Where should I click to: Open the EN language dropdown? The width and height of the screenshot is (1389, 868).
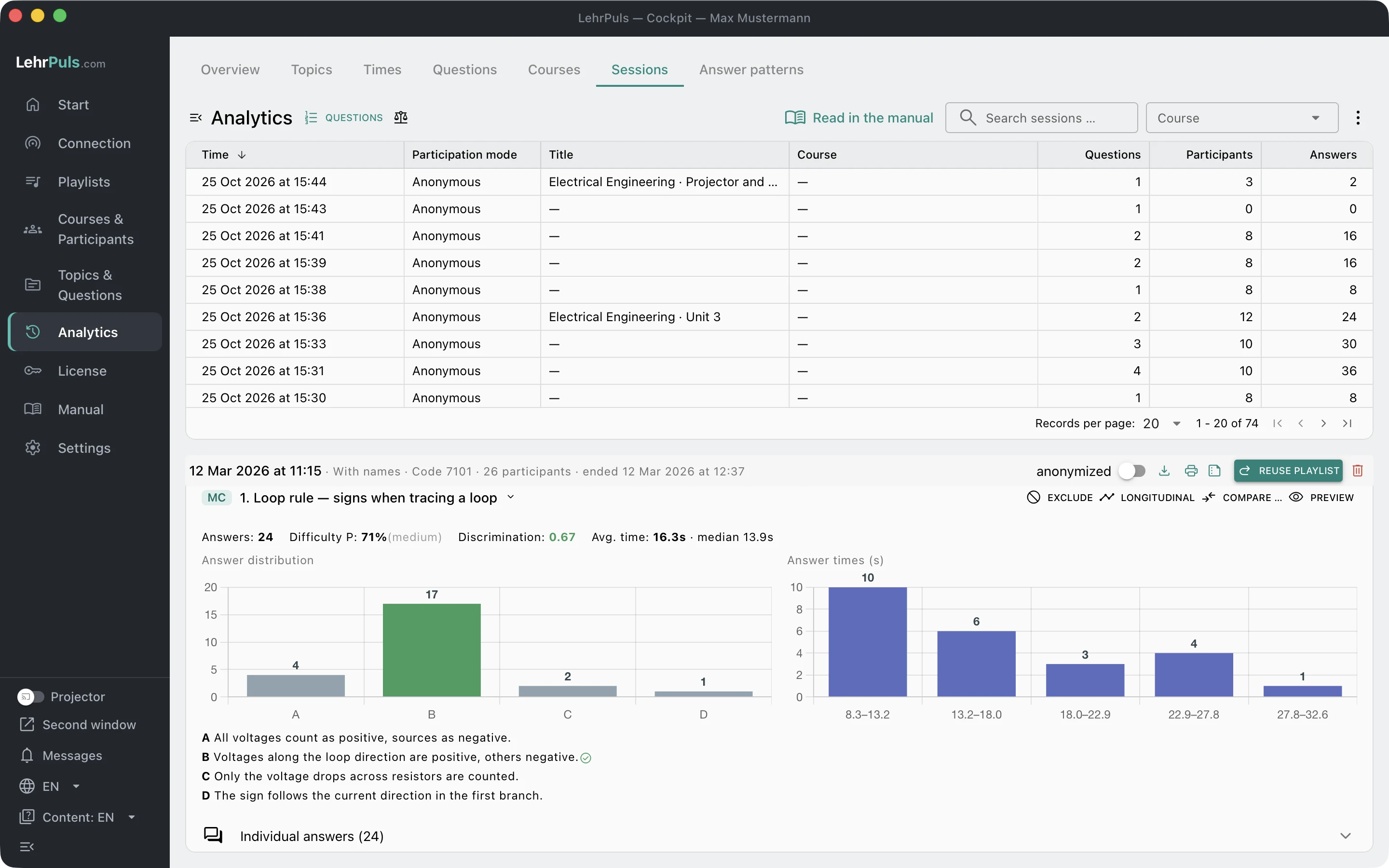[50, 786]
